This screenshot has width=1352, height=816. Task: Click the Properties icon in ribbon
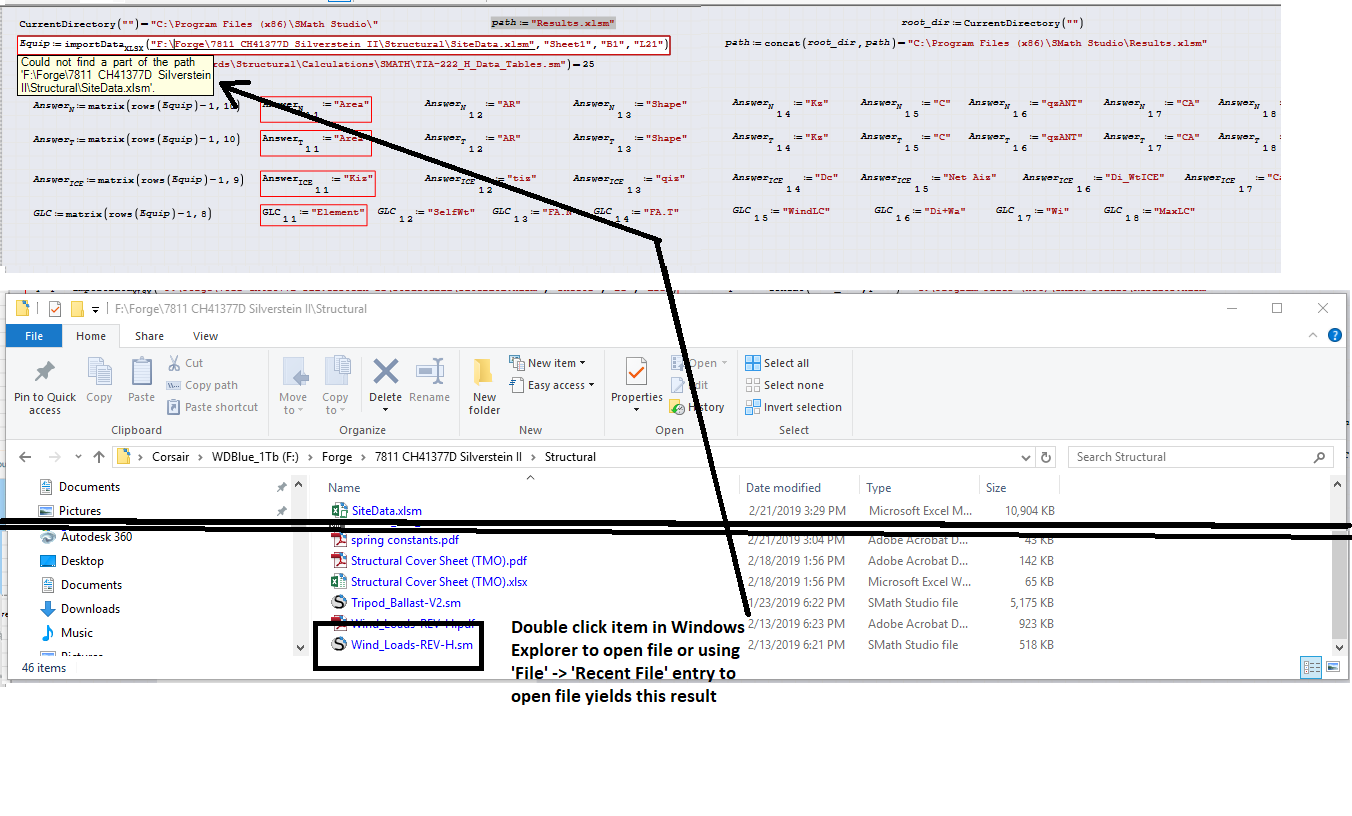(x=637, y=373)
